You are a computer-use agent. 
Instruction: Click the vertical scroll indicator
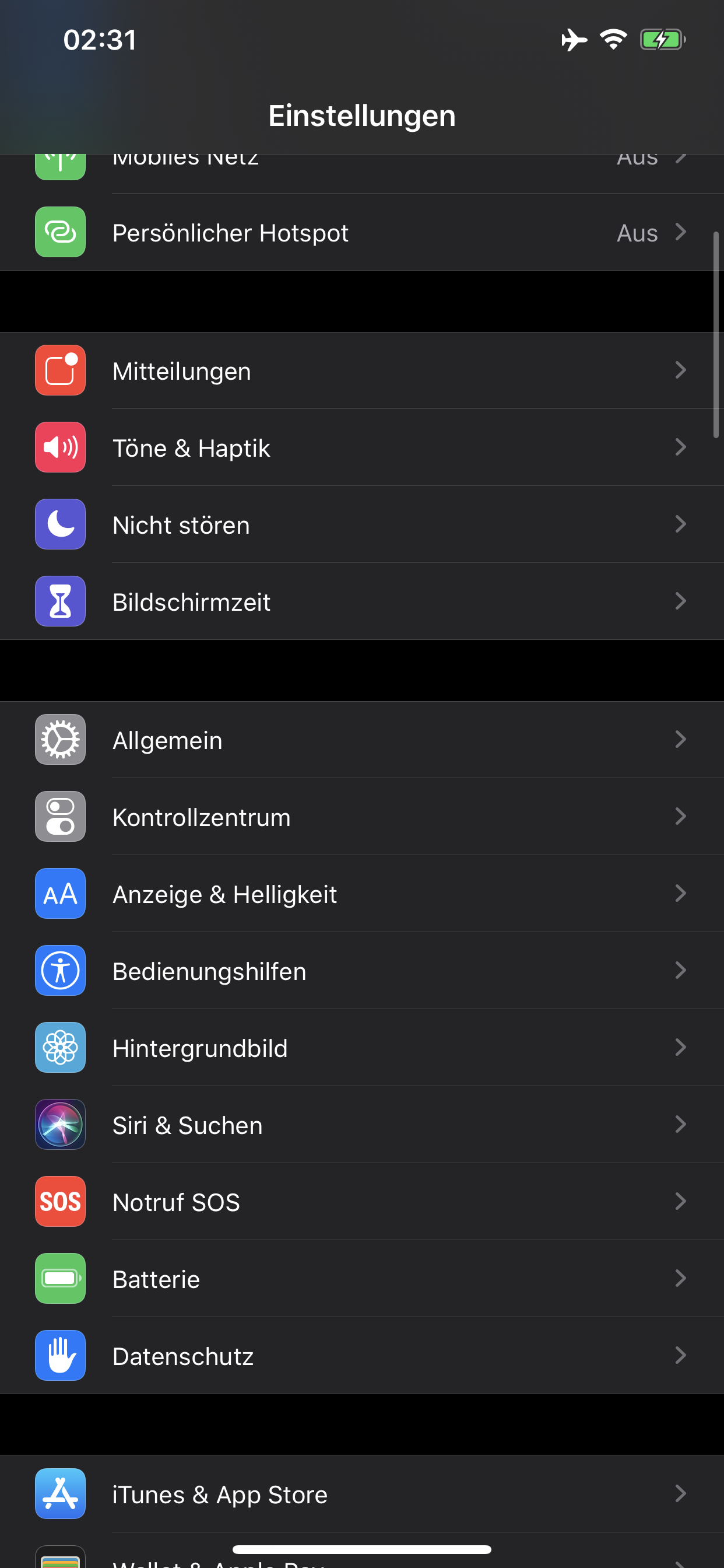pos(716,335)
